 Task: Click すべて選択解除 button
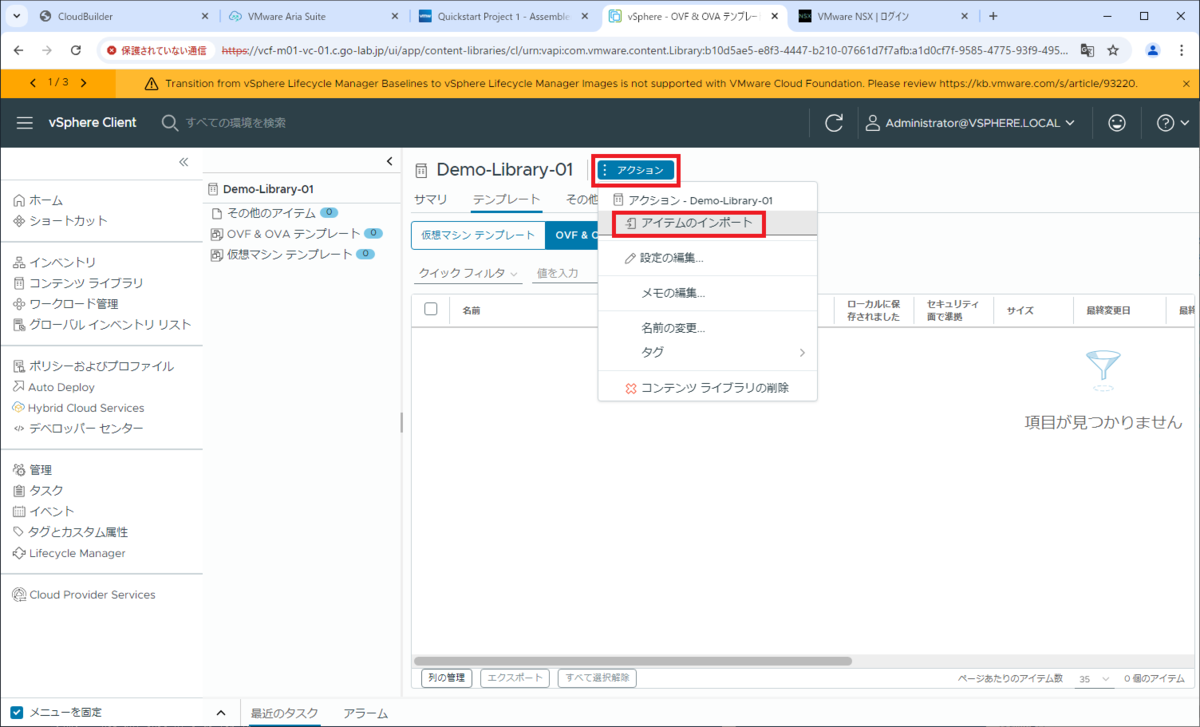point(597,678)
